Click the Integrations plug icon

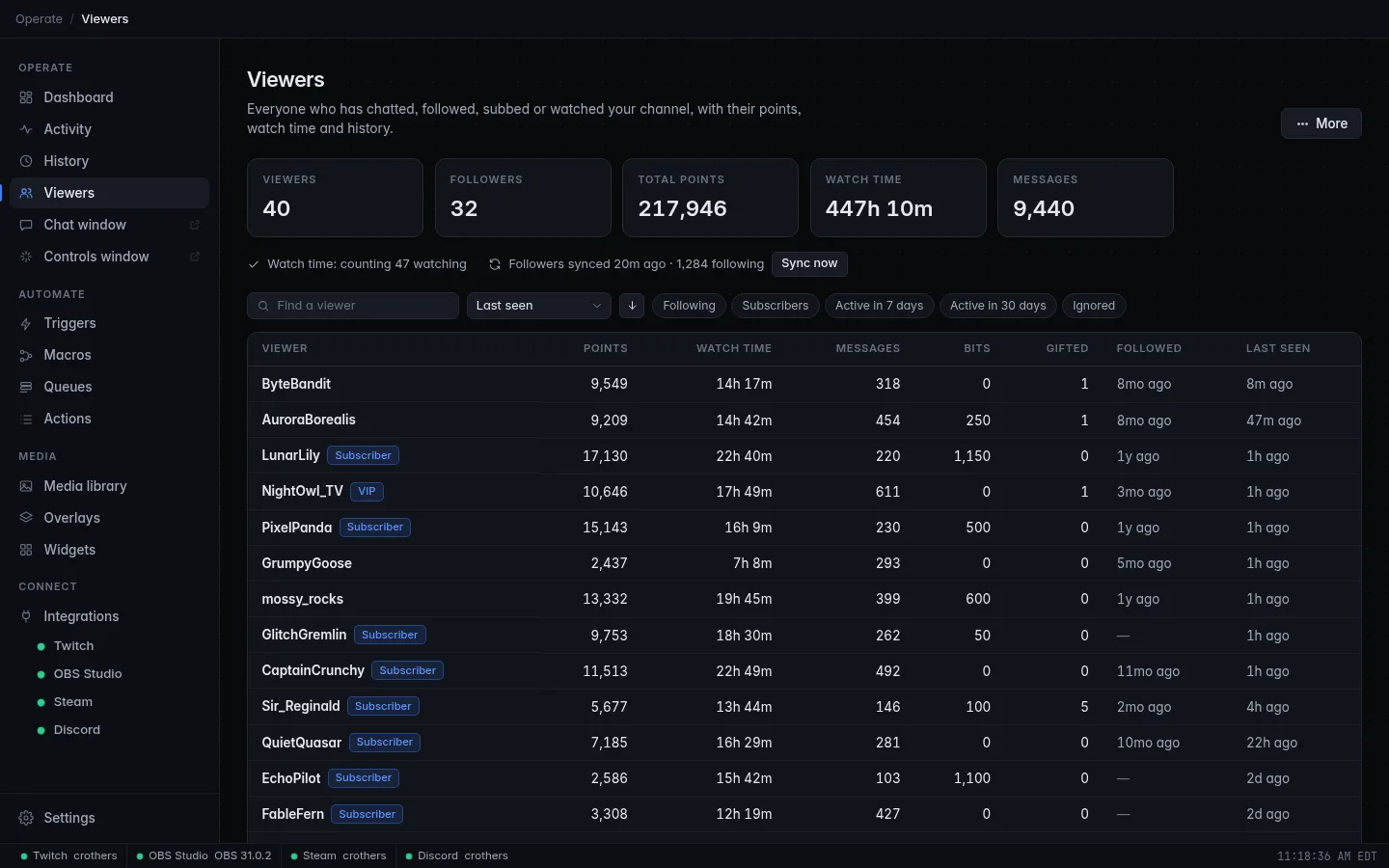(x=26, y=616)
